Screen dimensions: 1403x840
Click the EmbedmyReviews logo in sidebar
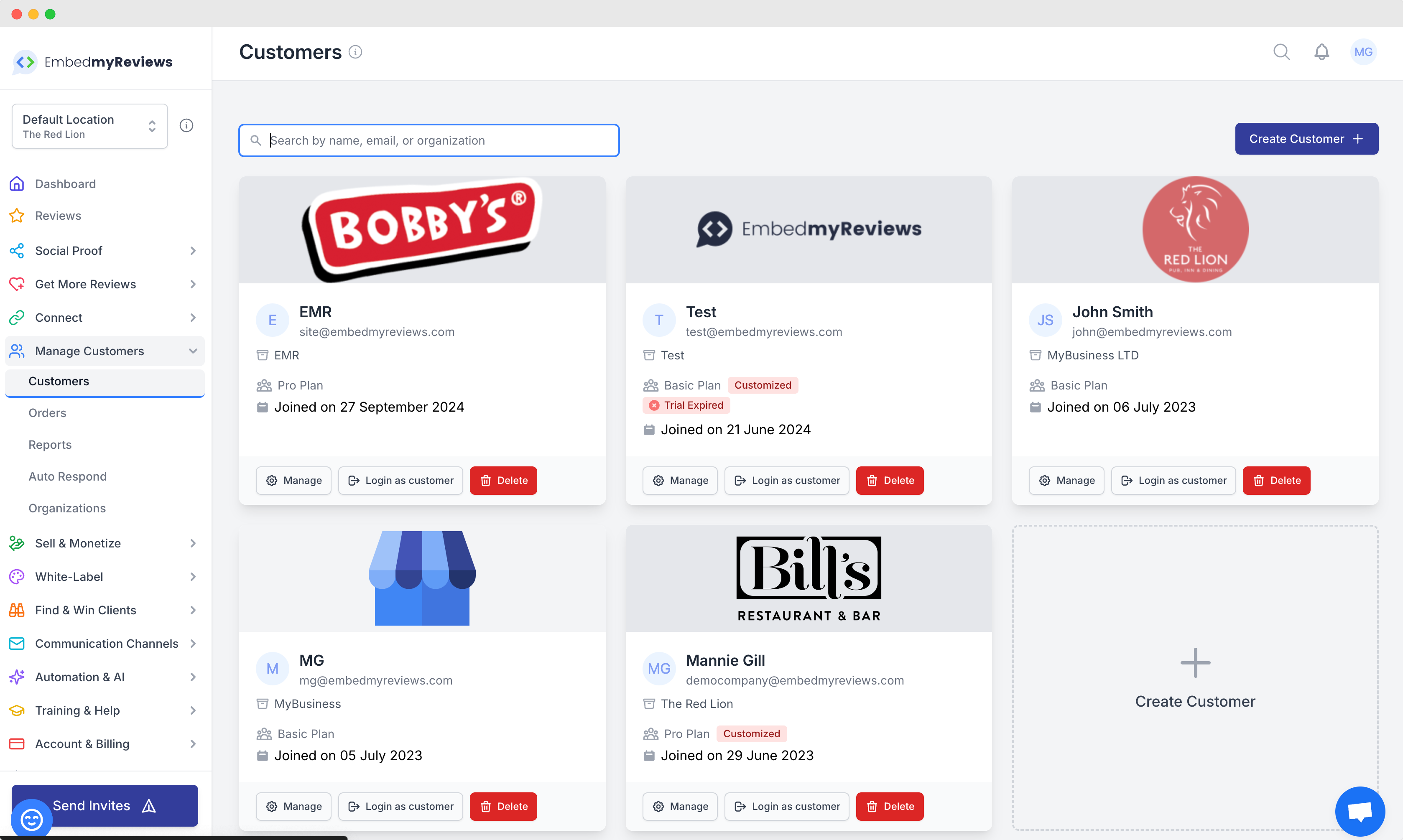[93, 62]
